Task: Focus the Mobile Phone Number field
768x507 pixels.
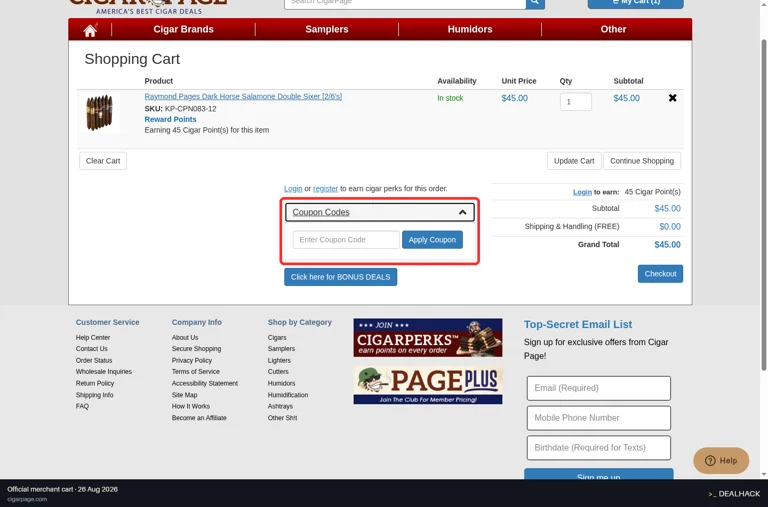Action: point(599,418)
